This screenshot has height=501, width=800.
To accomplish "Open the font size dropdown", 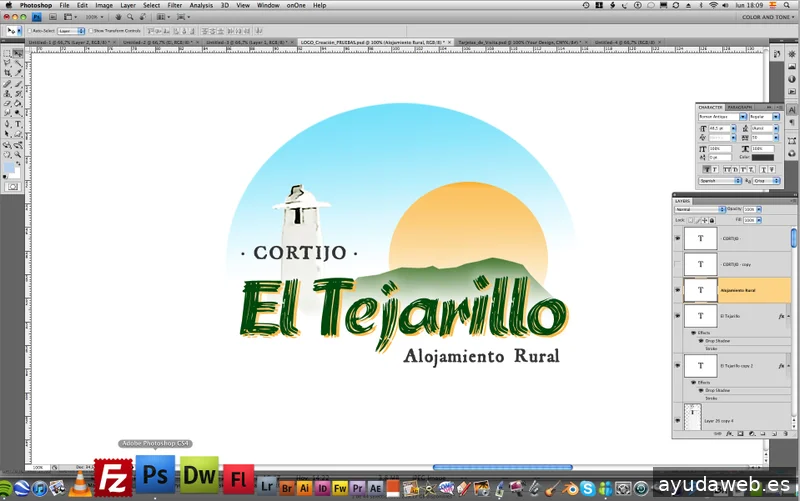I will click(x=733, y=129).
